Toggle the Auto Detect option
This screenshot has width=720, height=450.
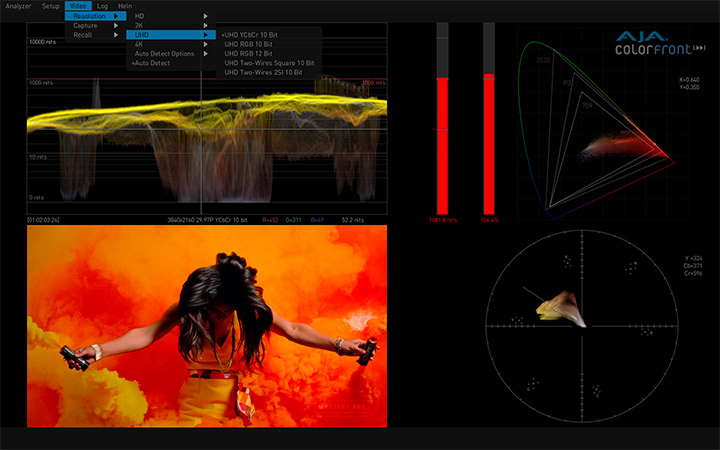pyautogui.click(x=152, y=63)
